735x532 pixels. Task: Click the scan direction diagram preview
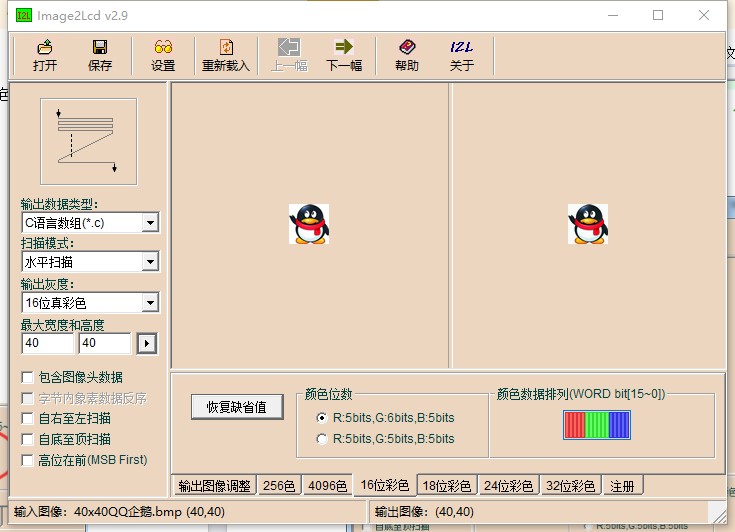tap(88, 140)
